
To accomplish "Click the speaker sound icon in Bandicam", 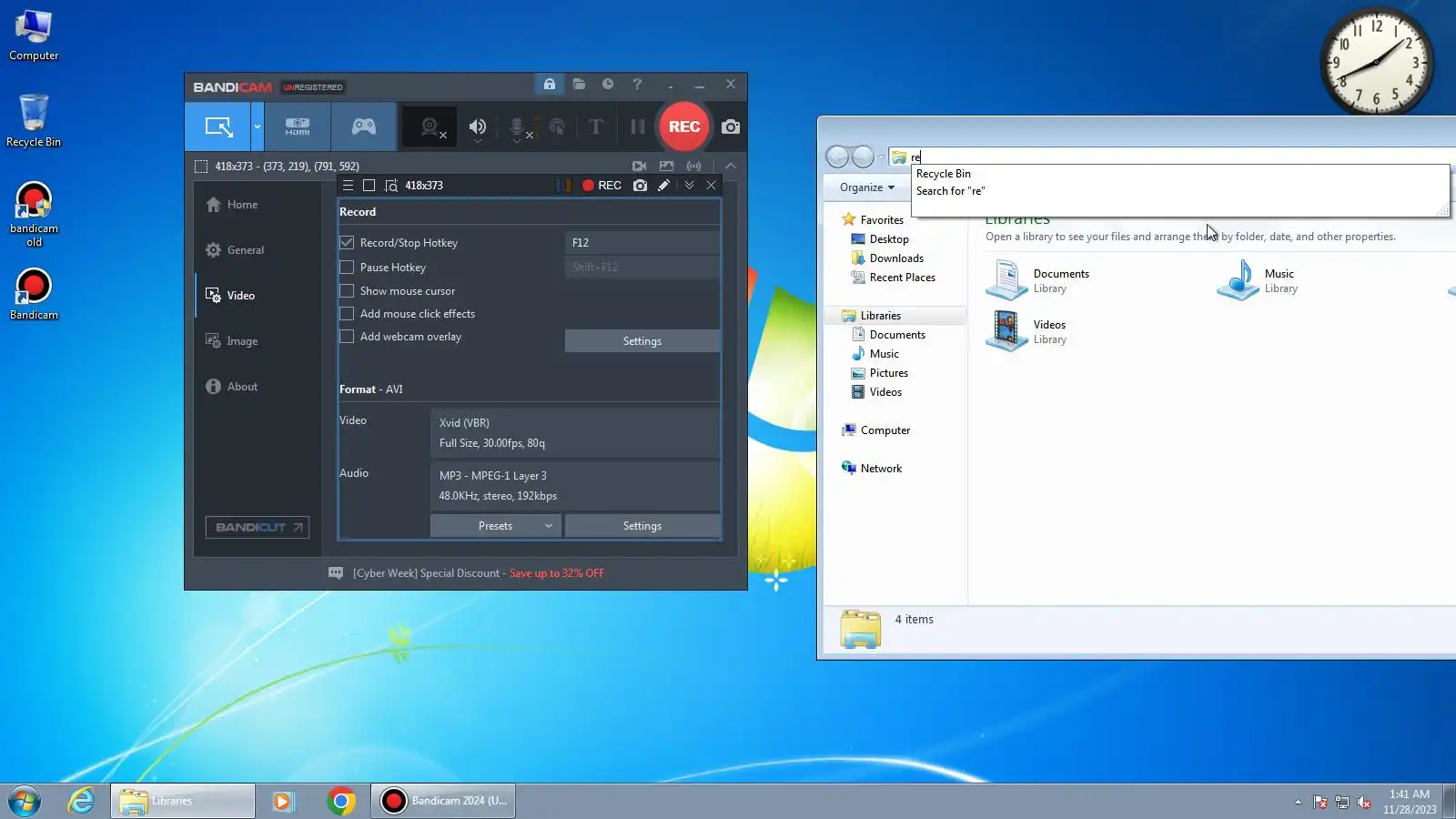I will (x=478, y=127).
